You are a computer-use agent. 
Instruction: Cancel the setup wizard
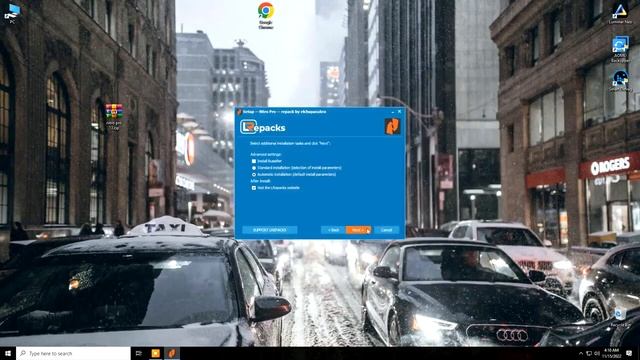(x=387, y=230)
